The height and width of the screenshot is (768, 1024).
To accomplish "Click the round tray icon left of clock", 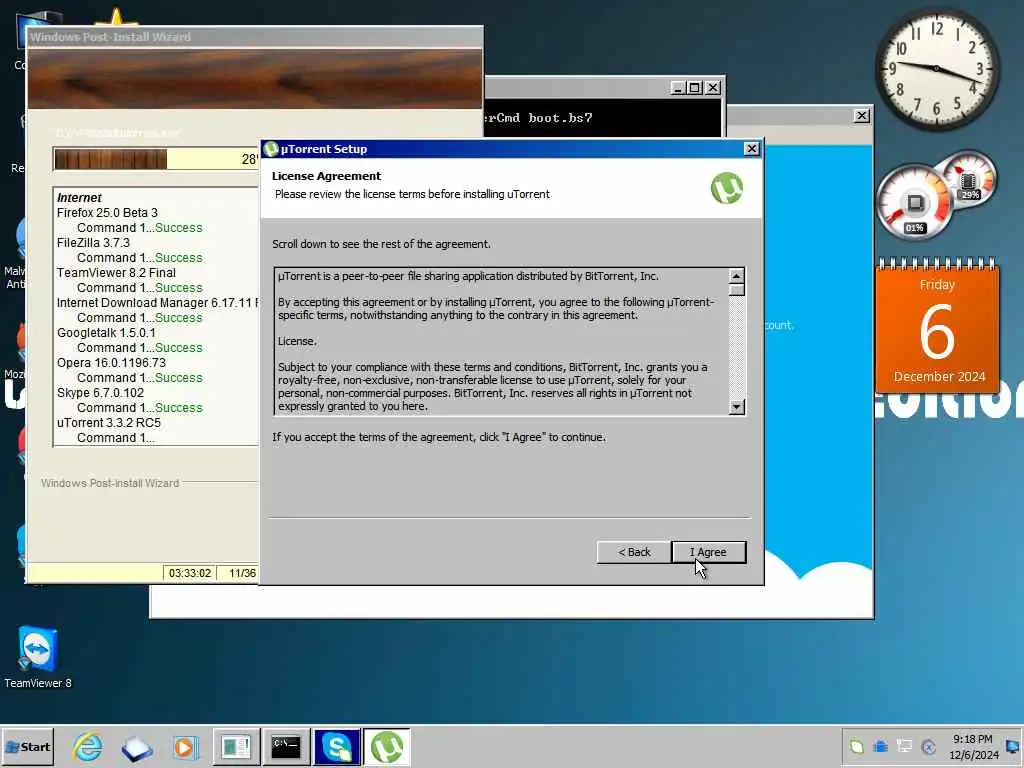I will (x=929, y=746).
